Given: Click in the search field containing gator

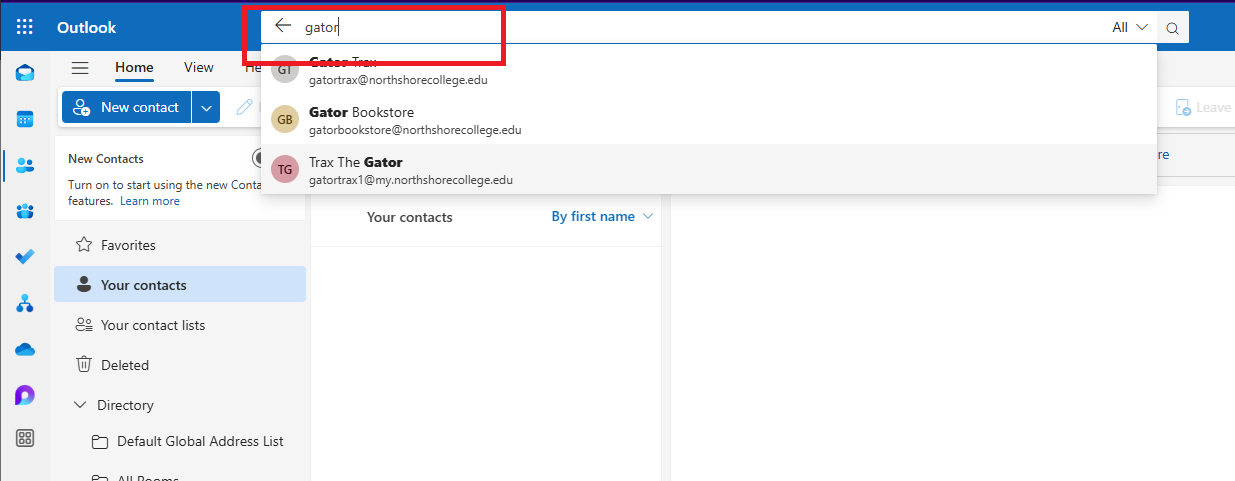Looking at the screenshot, I should (x=700, y=28).
